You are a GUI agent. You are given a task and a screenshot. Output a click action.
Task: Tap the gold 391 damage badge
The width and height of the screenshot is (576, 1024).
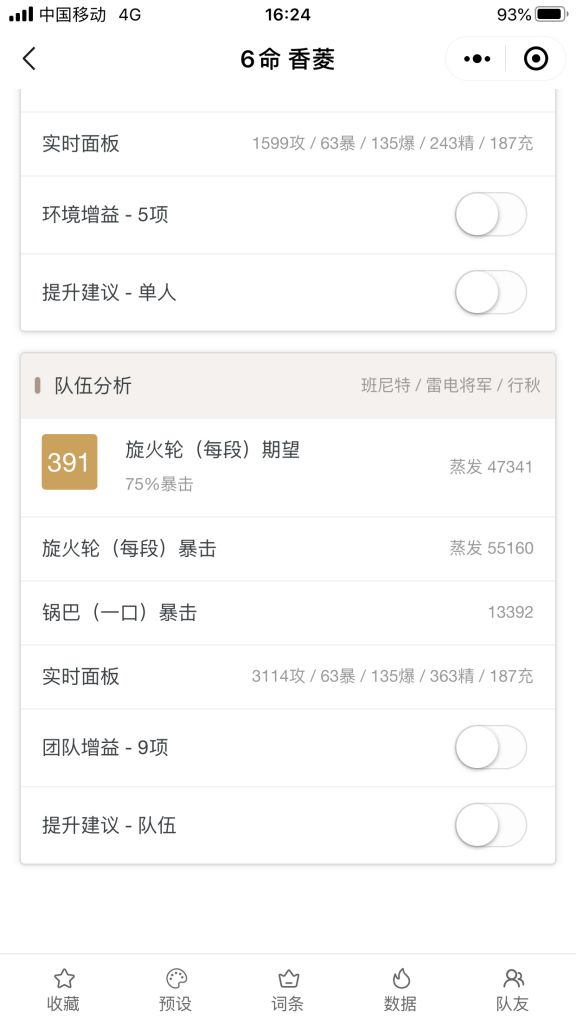click(66, 462)
